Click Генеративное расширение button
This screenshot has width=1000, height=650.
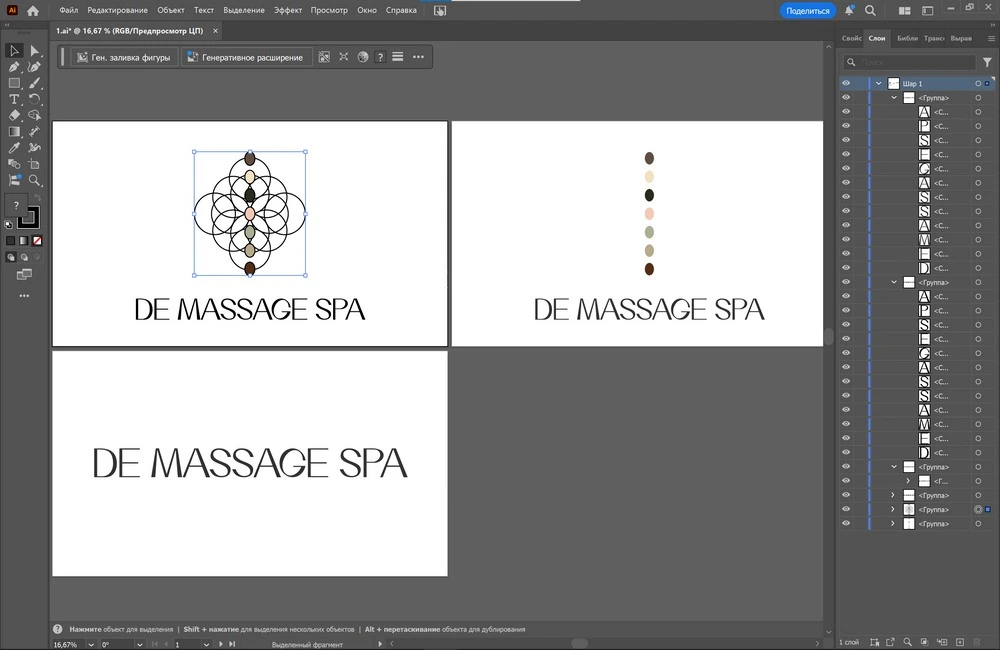(x=246, y=57)
